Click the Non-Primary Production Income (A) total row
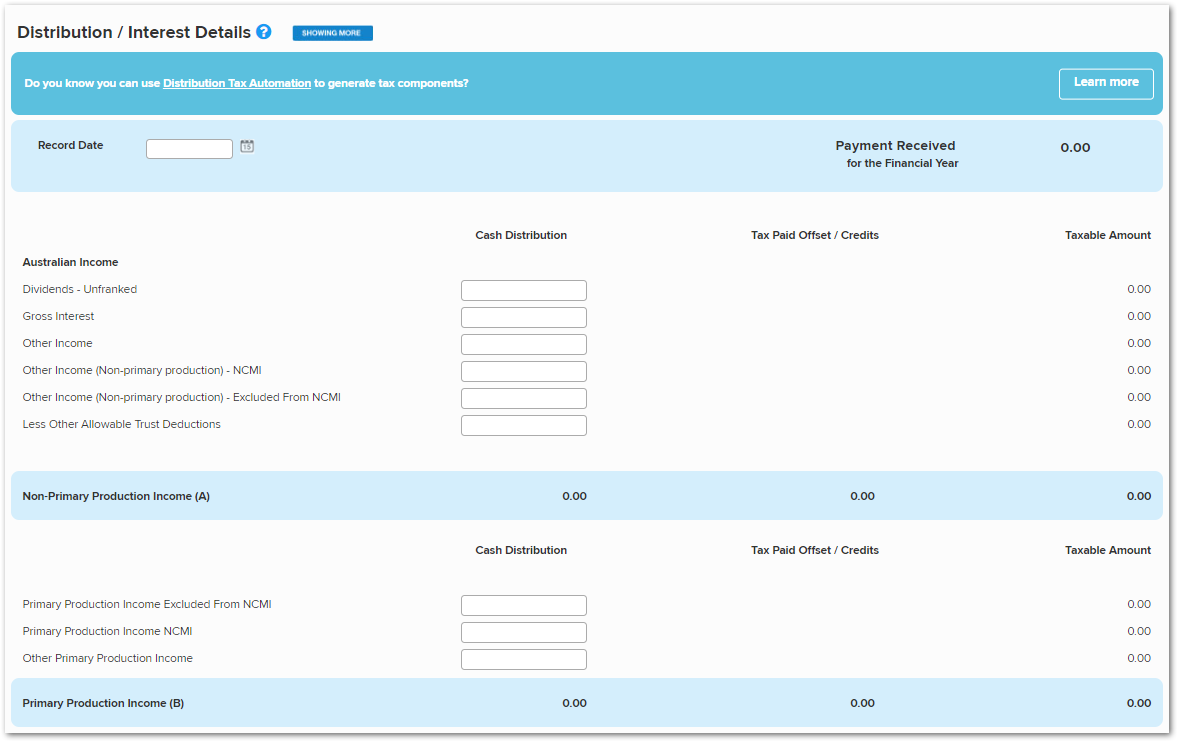The width and height of the screenshot is (1178, 742). [115, 495]
